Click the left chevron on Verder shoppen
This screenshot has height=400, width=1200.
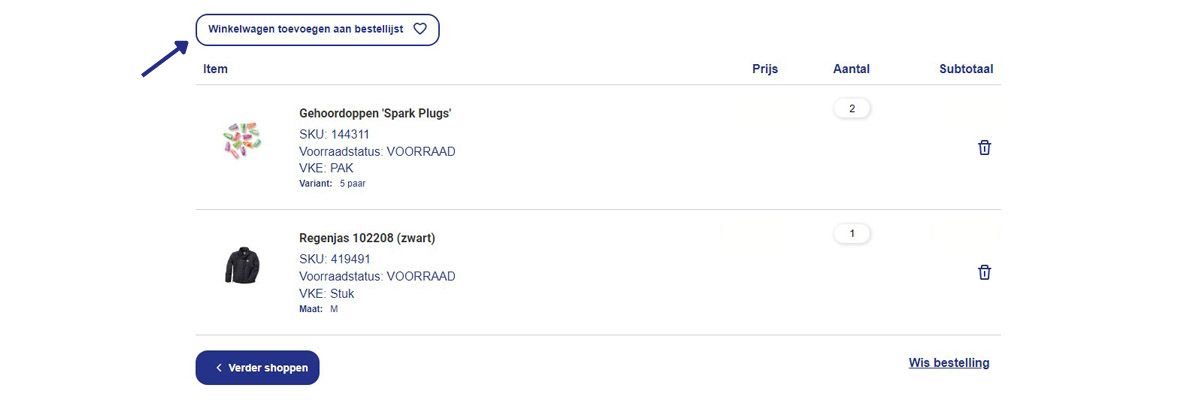[x=219, y=368]
